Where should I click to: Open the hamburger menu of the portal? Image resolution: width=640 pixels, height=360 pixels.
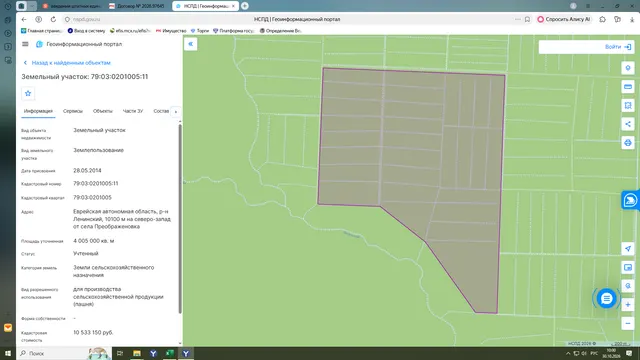click(25, 44)
